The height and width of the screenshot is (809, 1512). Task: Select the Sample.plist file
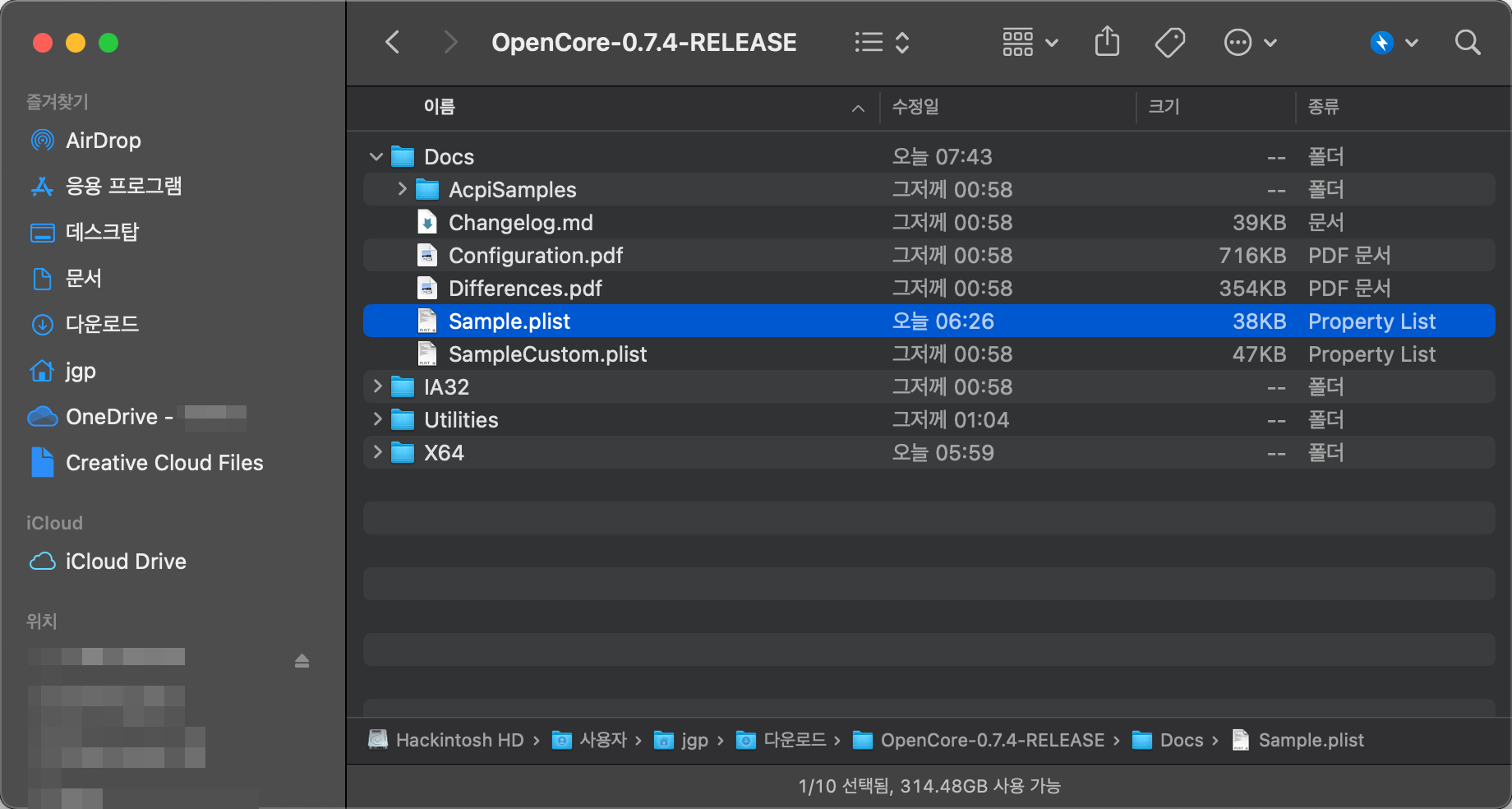point(929,321)
